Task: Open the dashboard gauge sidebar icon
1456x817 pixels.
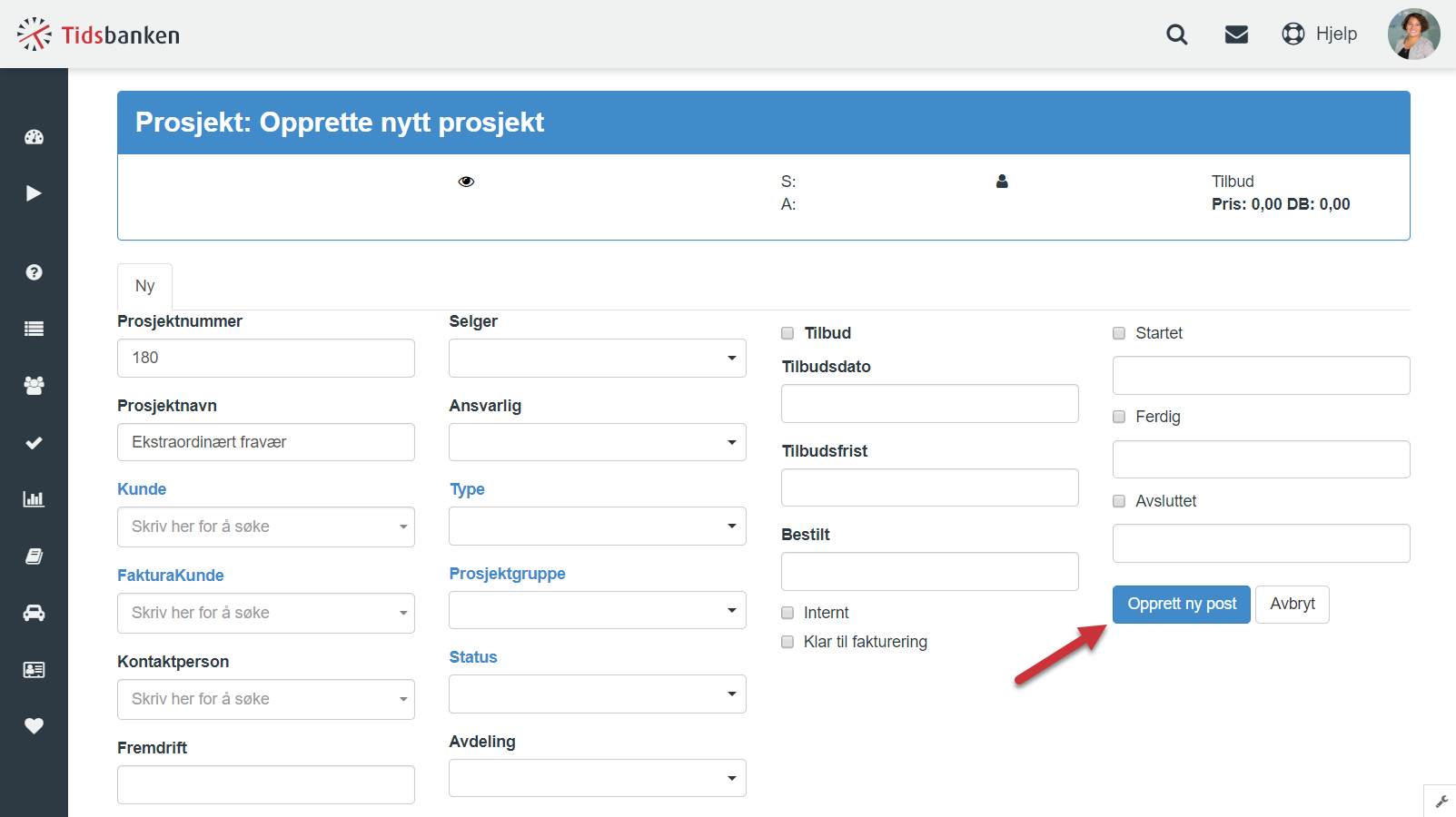Action: pyautogui.click(x=34, y=137)
